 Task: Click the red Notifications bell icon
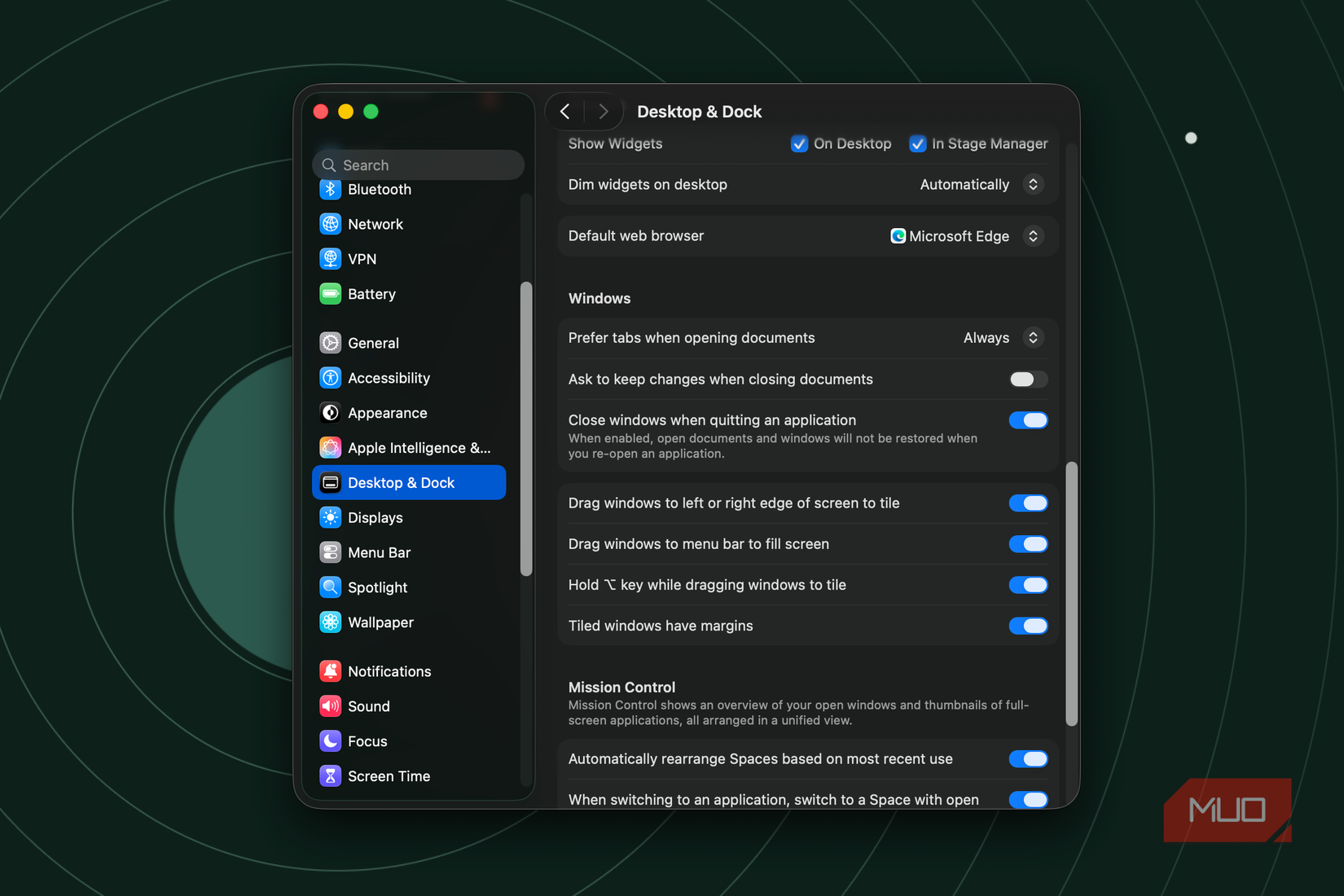click(x=330, y=671)
